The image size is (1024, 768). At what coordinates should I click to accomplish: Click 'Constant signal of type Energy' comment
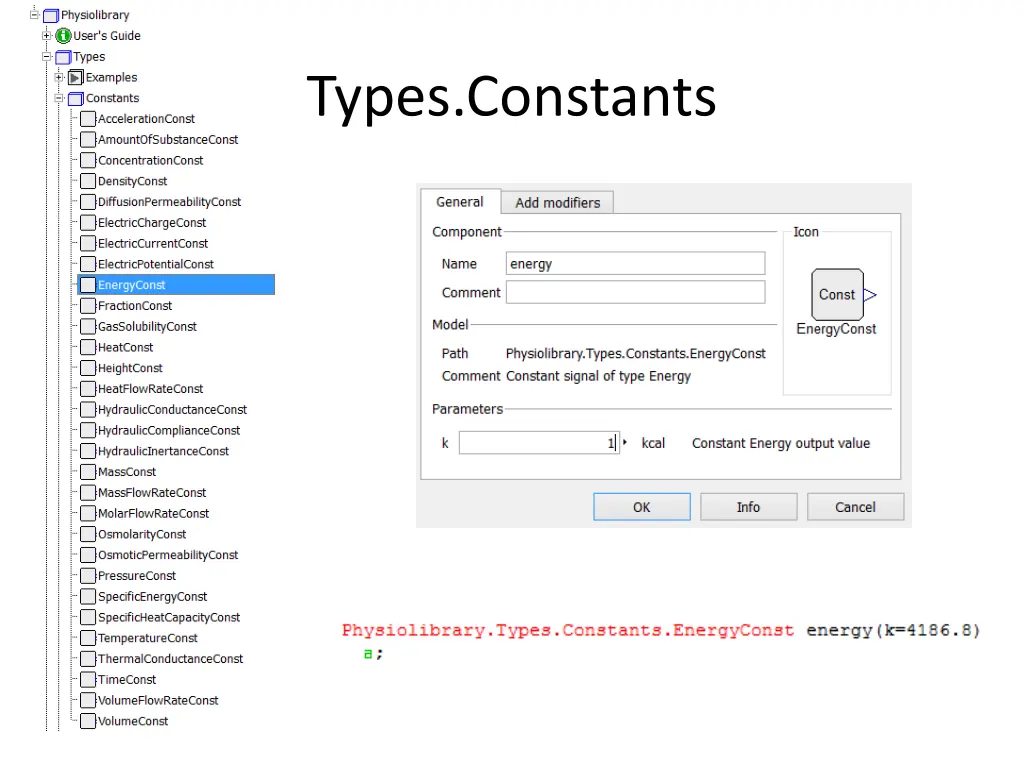point(598,377)
